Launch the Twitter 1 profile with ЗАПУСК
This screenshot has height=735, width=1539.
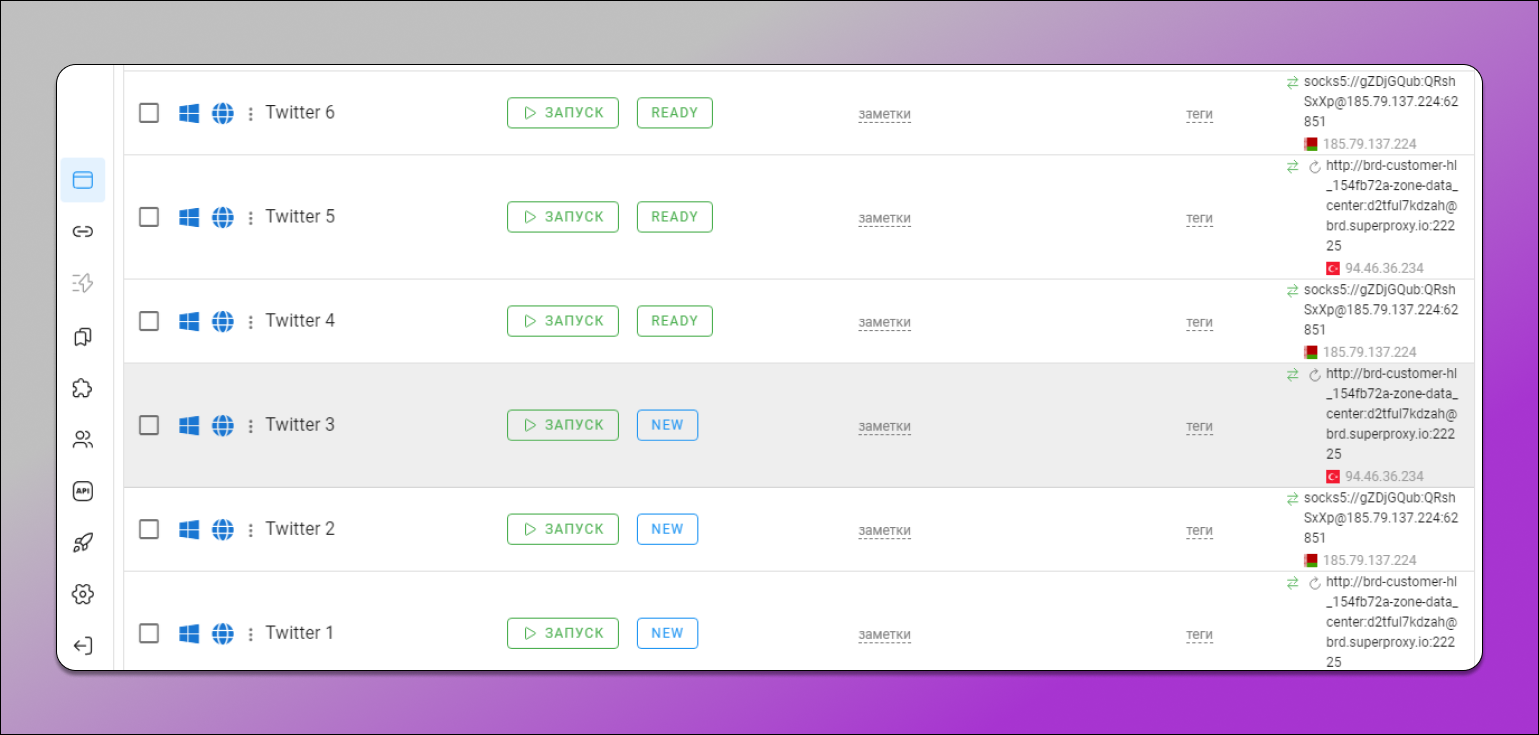pos(563,633)
